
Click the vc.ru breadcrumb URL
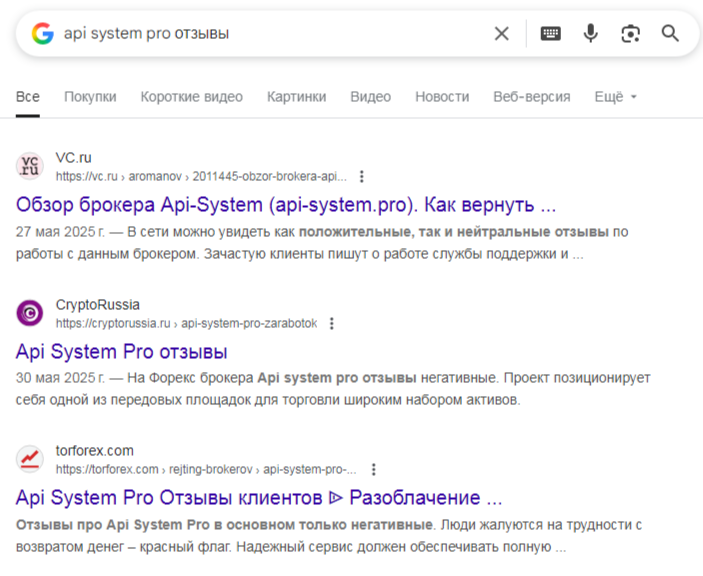(201, 177)
